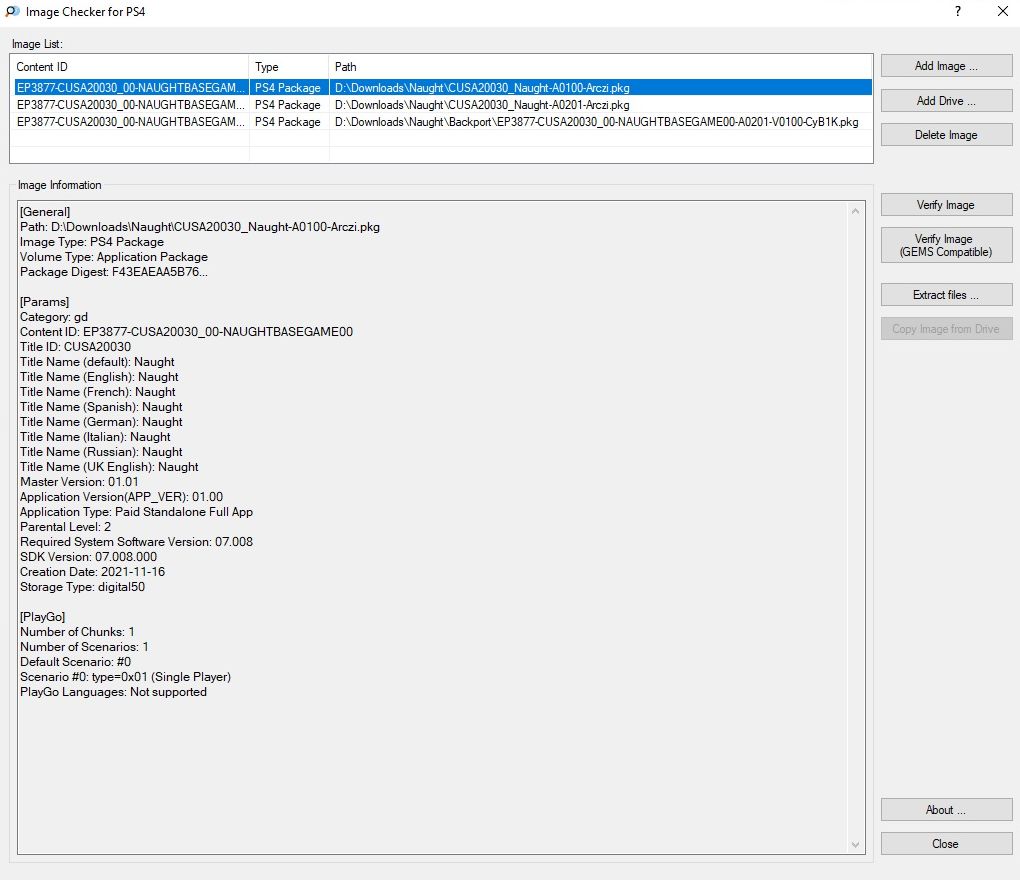Click the Scenario #0 Single Player line
The height and width of the screenshot is (880, 1020).
pos(126,676)
